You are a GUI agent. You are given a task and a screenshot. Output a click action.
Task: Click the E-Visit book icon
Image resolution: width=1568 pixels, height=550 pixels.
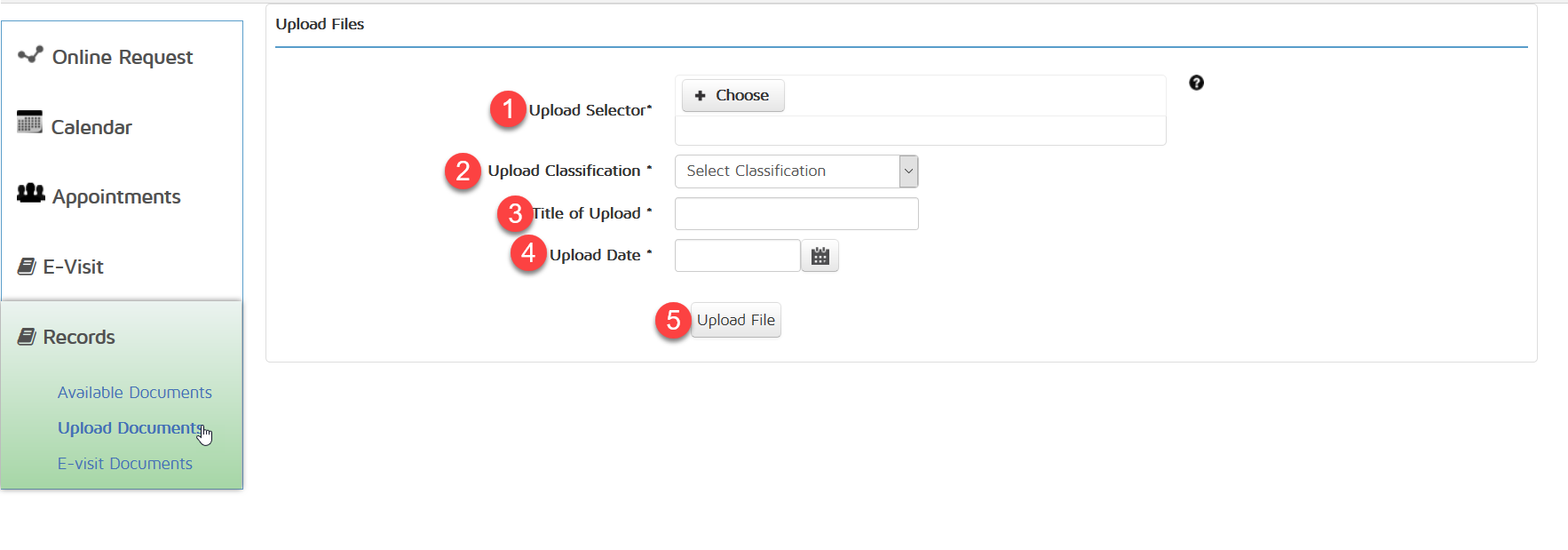[27, 267]
